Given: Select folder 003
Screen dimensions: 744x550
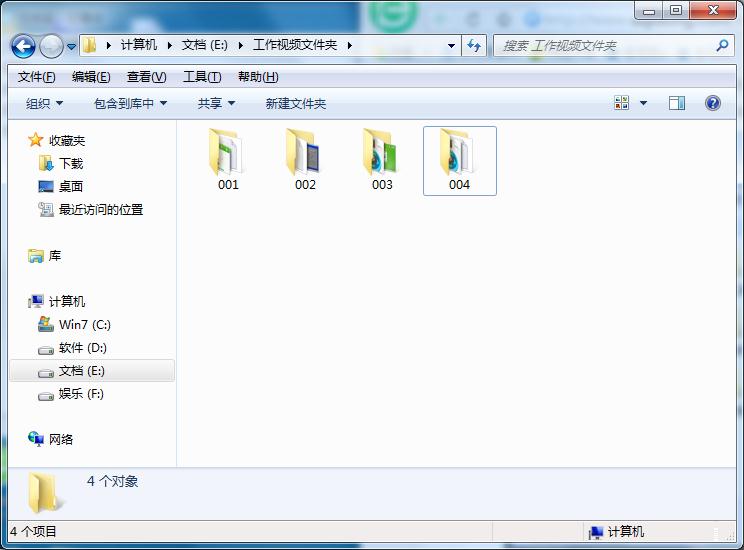Looking at the screenshot, I should pos(382,160).
